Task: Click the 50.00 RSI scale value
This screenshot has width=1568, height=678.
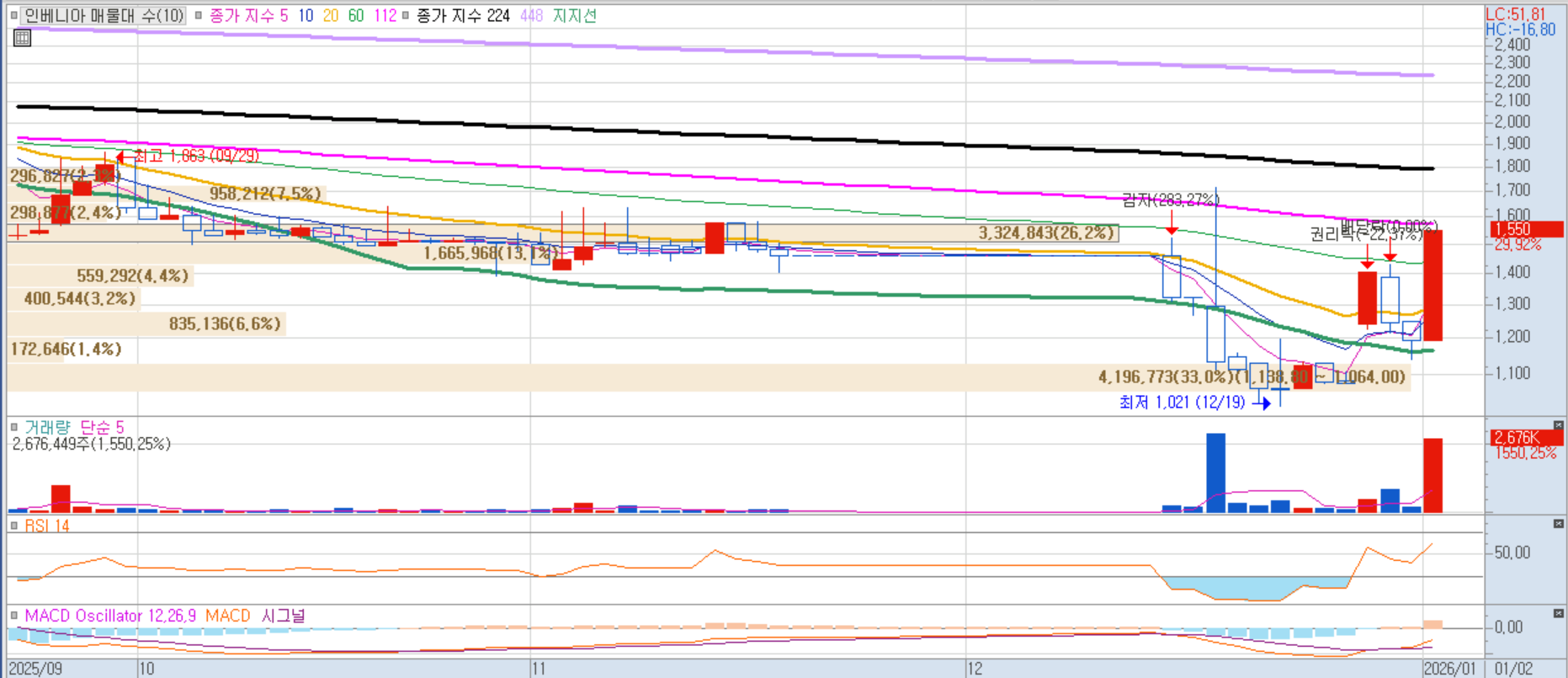Action: [1512, 553]
